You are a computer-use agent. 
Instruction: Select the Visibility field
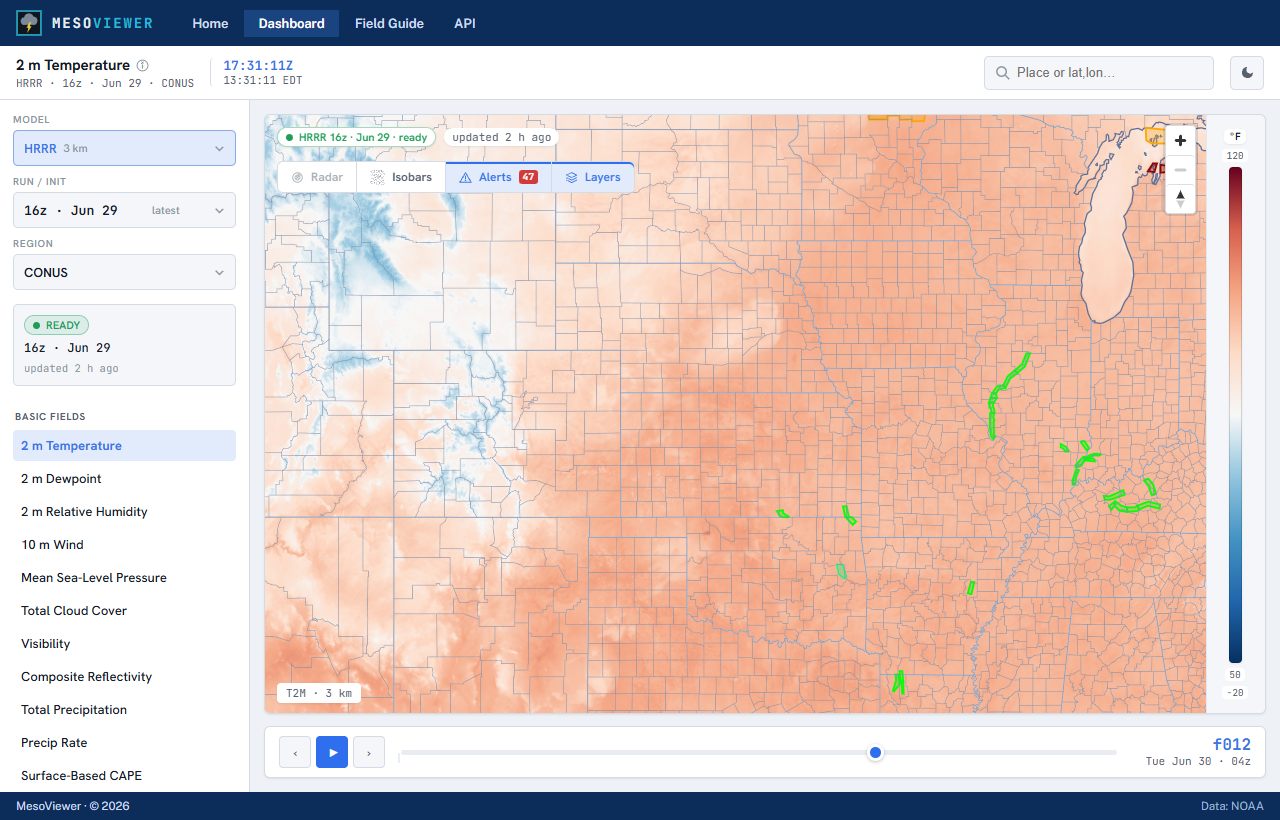pyautogui.click(x=124, y=644)
